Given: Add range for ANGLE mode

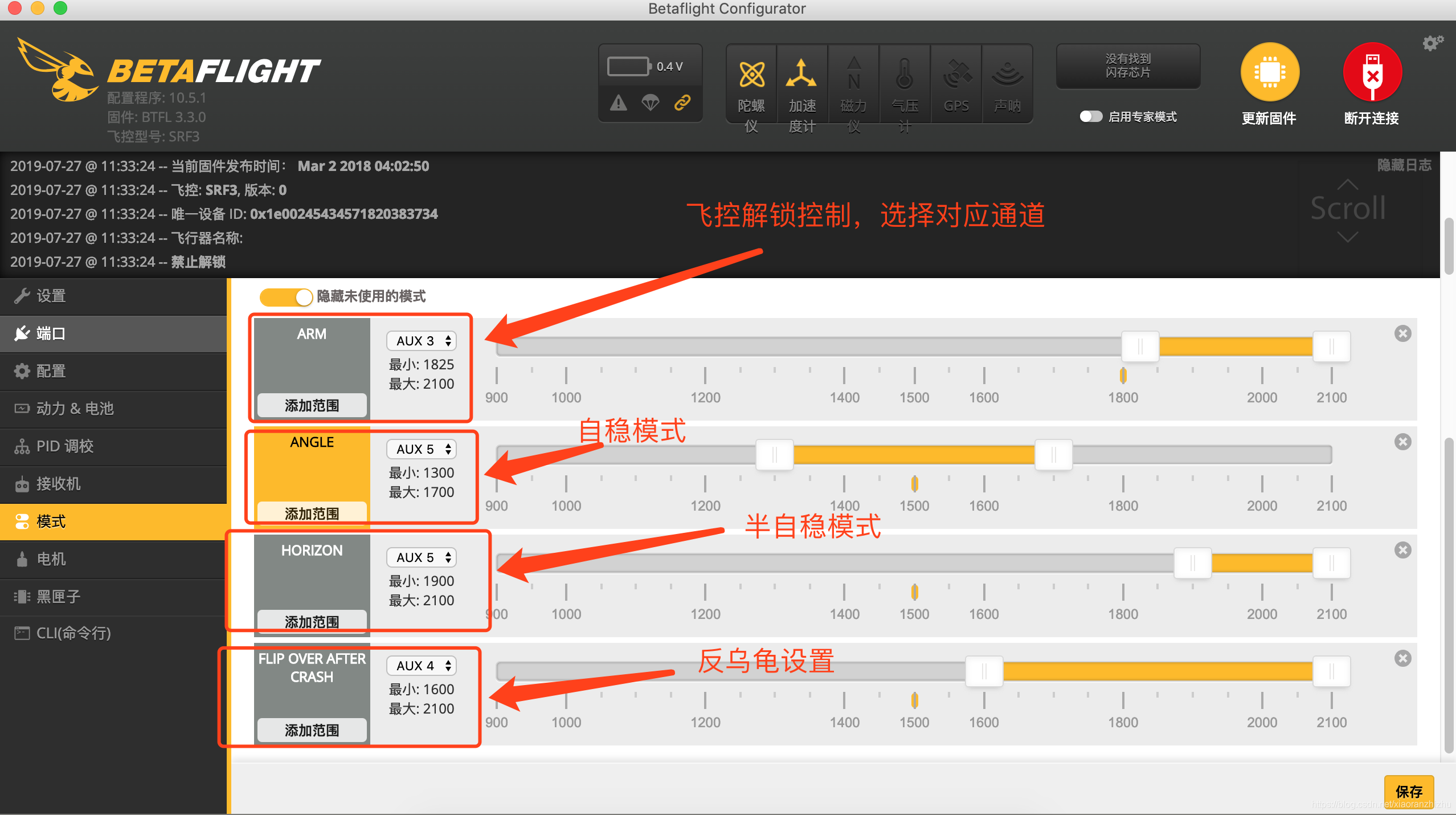Looking at the screenshot, I should tap(312, 514).
